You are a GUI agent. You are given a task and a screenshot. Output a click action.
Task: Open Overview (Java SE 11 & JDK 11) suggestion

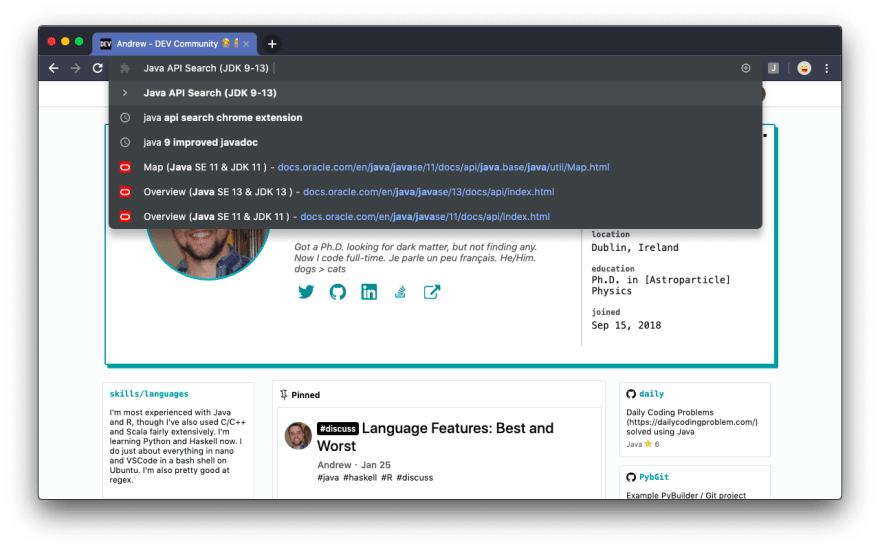point(436,216)
